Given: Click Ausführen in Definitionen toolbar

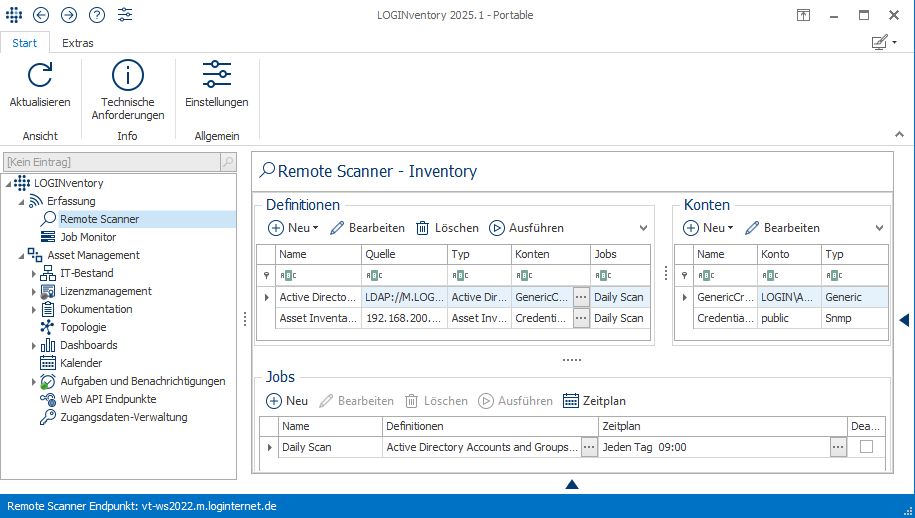Looking at the screenshot, I should pyautogui.click(x=527, y=228).
